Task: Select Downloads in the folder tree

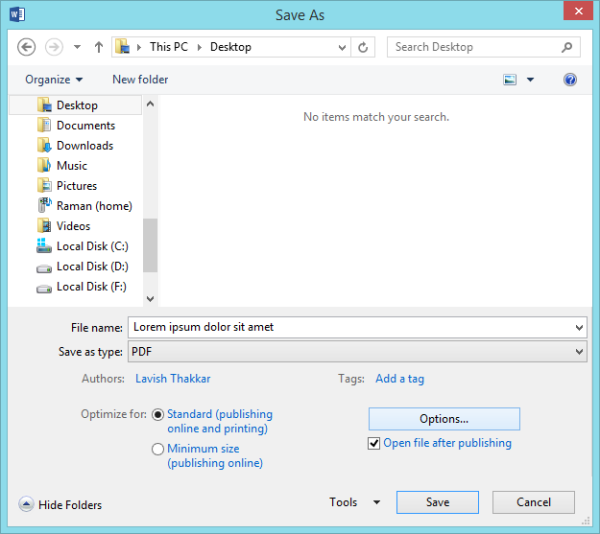Action: coord(85,146)
